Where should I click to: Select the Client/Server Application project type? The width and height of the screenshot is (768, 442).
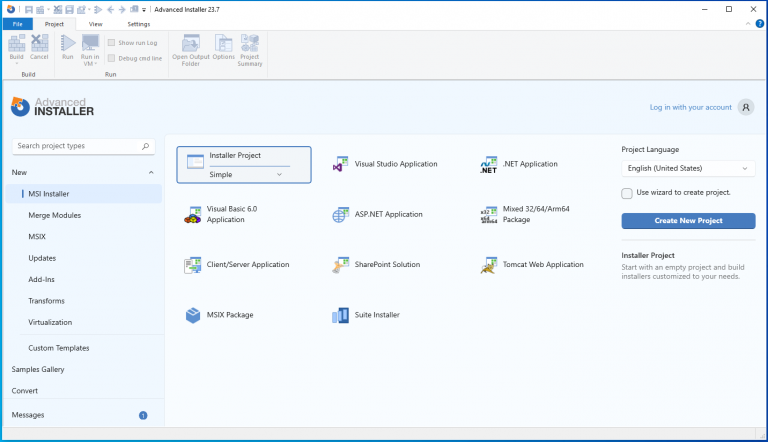[237, 265]
